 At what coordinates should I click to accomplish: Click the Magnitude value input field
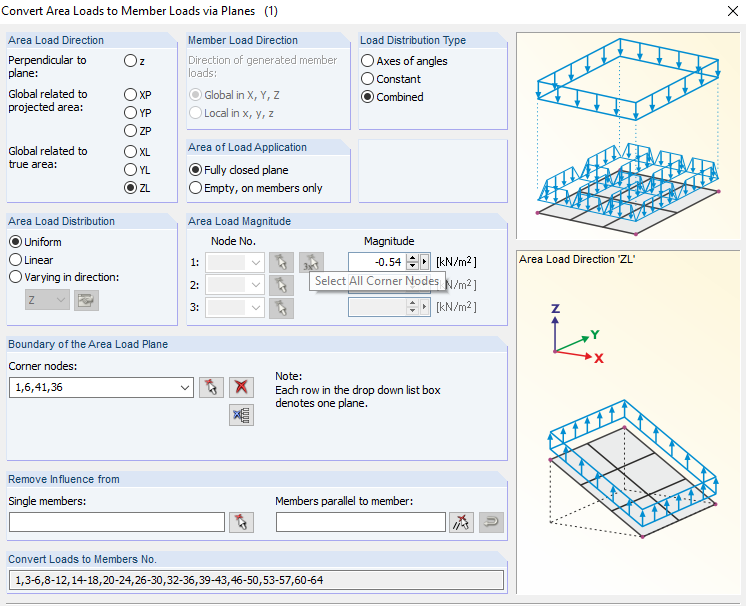coord(377,262)
